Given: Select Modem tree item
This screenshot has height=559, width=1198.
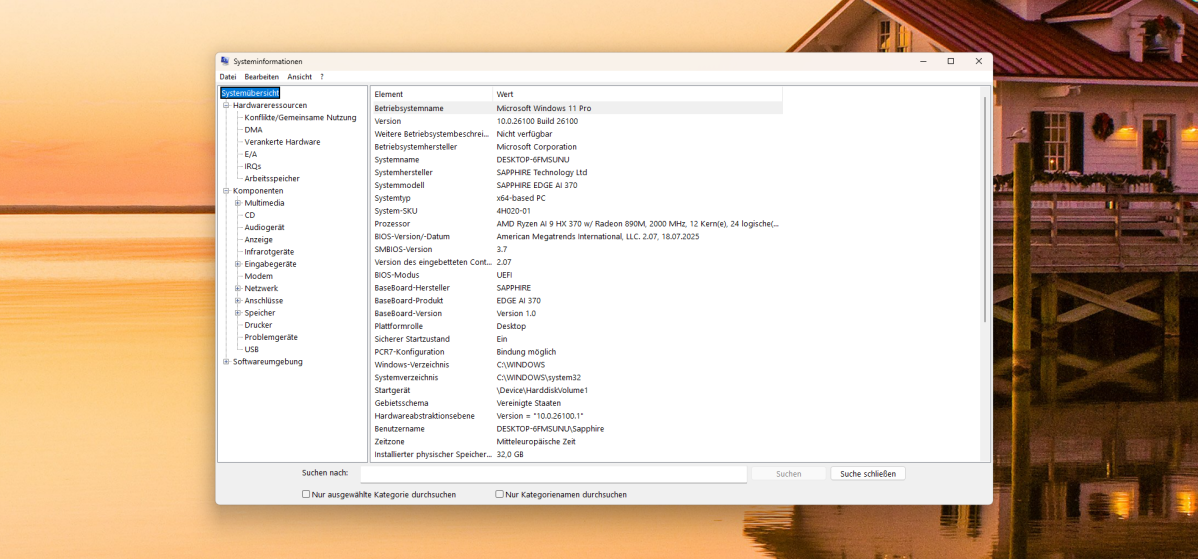Looking at the screenshot, I should (x=258, y=276).
